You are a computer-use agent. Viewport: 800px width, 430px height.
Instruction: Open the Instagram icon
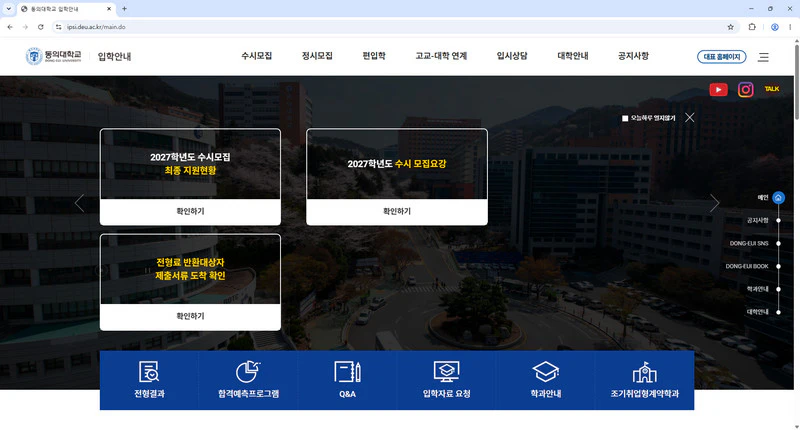(x=745, y=90)
